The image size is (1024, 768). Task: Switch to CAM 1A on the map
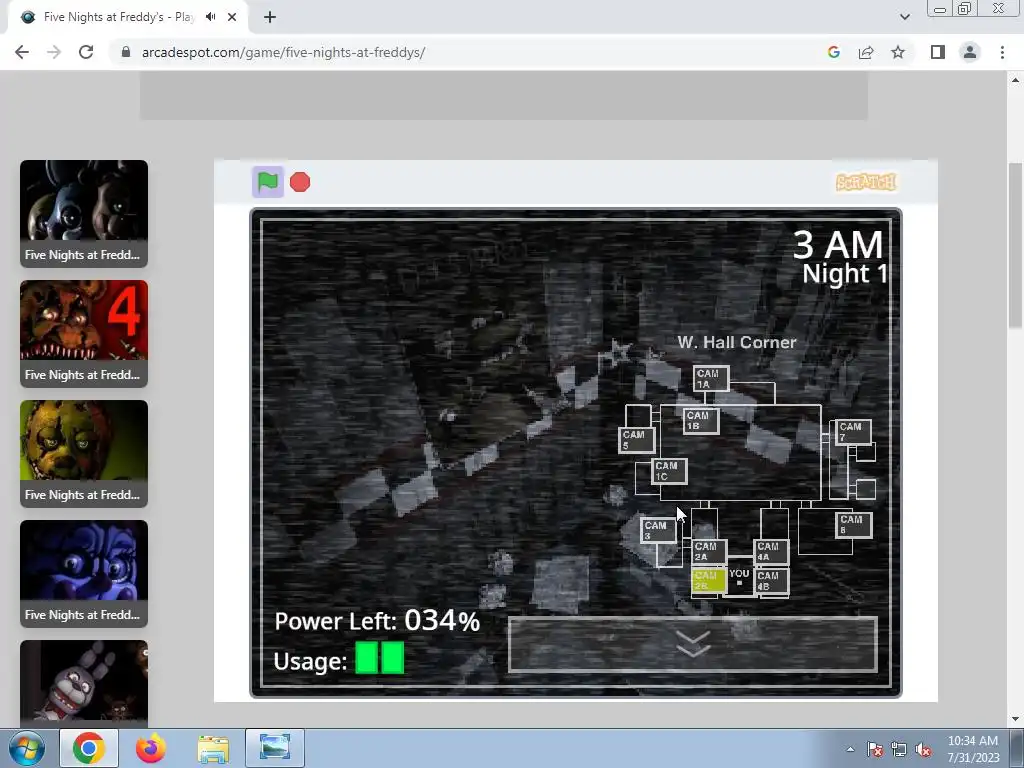point(711,379)
